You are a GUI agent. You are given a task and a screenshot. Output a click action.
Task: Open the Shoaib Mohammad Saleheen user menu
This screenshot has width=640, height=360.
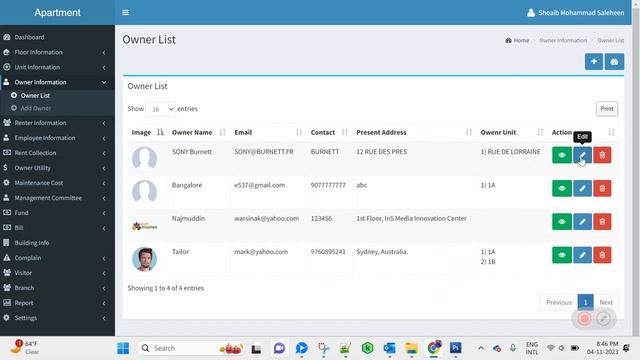576,13
